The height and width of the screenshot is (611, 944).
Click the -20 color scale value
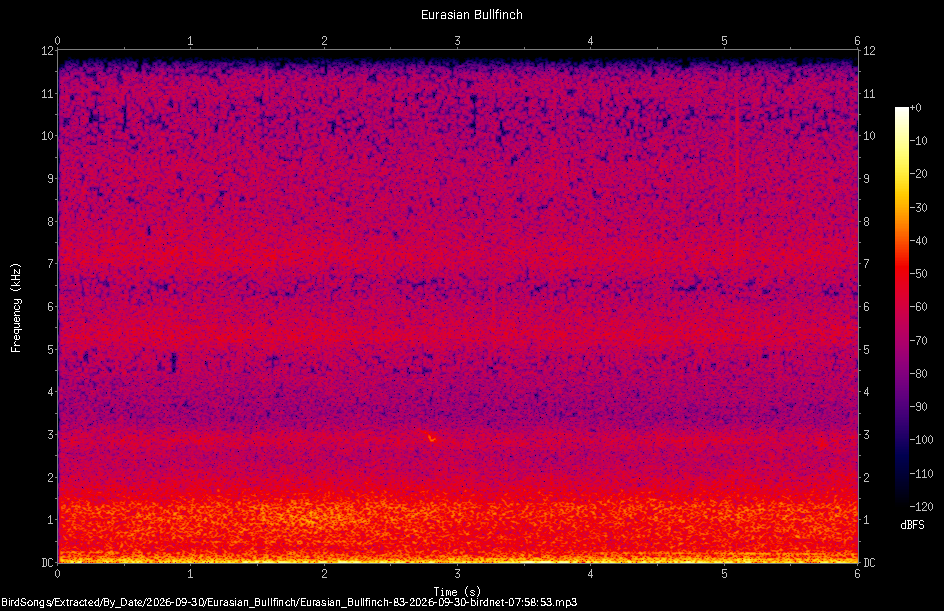[919, 174]
